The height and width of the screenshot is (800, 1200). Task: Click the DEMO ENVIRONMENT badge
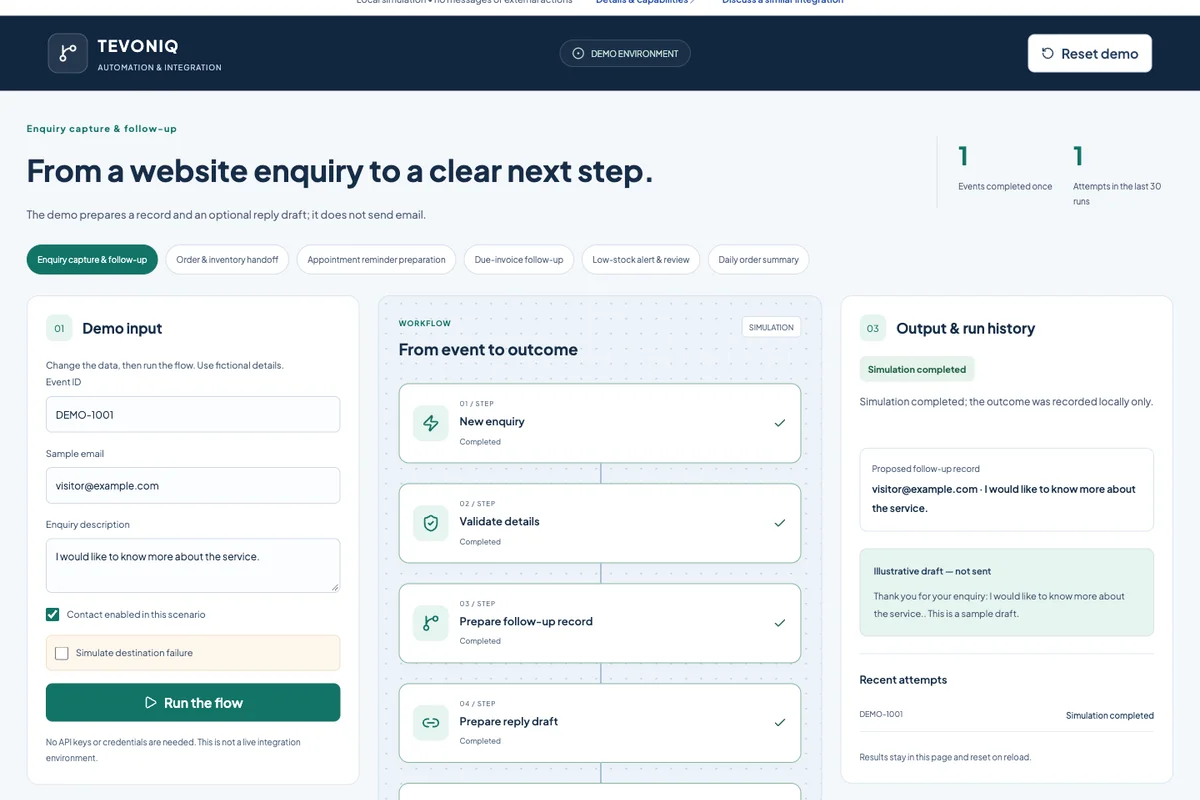(625, 54)
